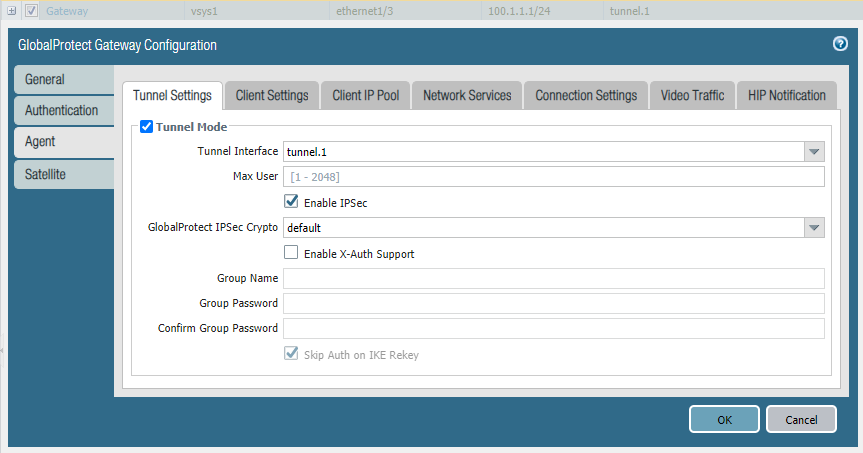
Task: Select the General side tab
Action: 64,79
